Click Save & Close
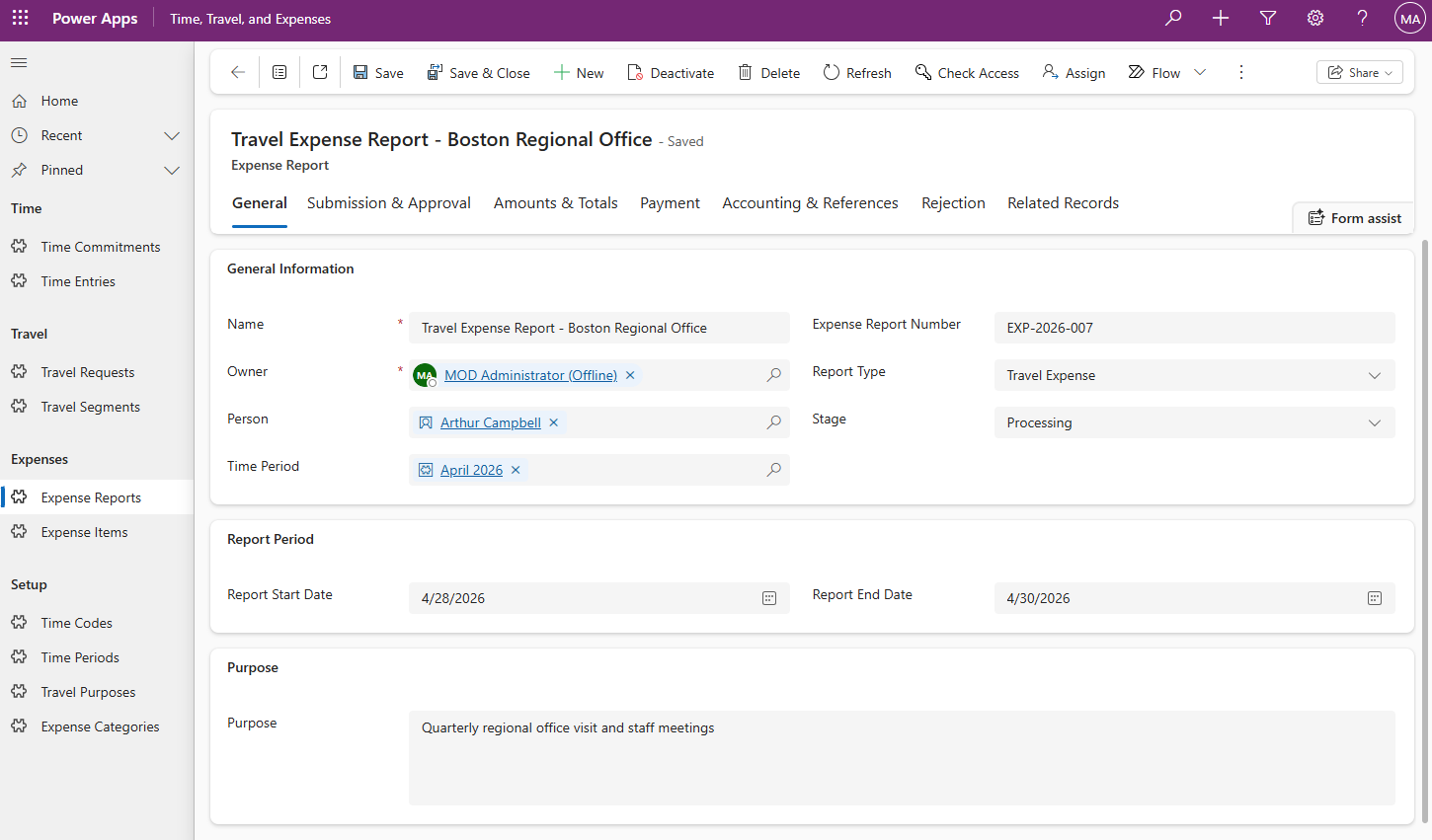 click(x=479, y=73)
